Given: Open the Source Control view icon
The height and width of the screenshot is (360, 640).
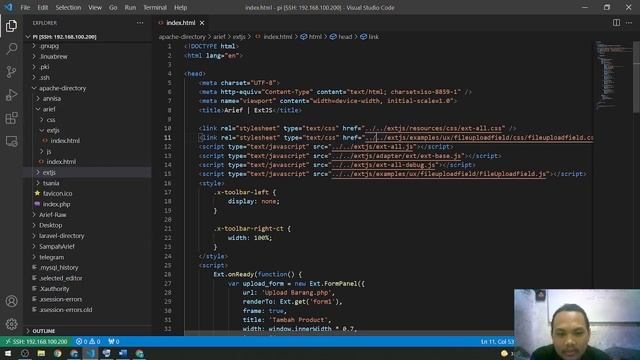Looking at the screenshot, I should pyautogui.click(x=11, y=72).
